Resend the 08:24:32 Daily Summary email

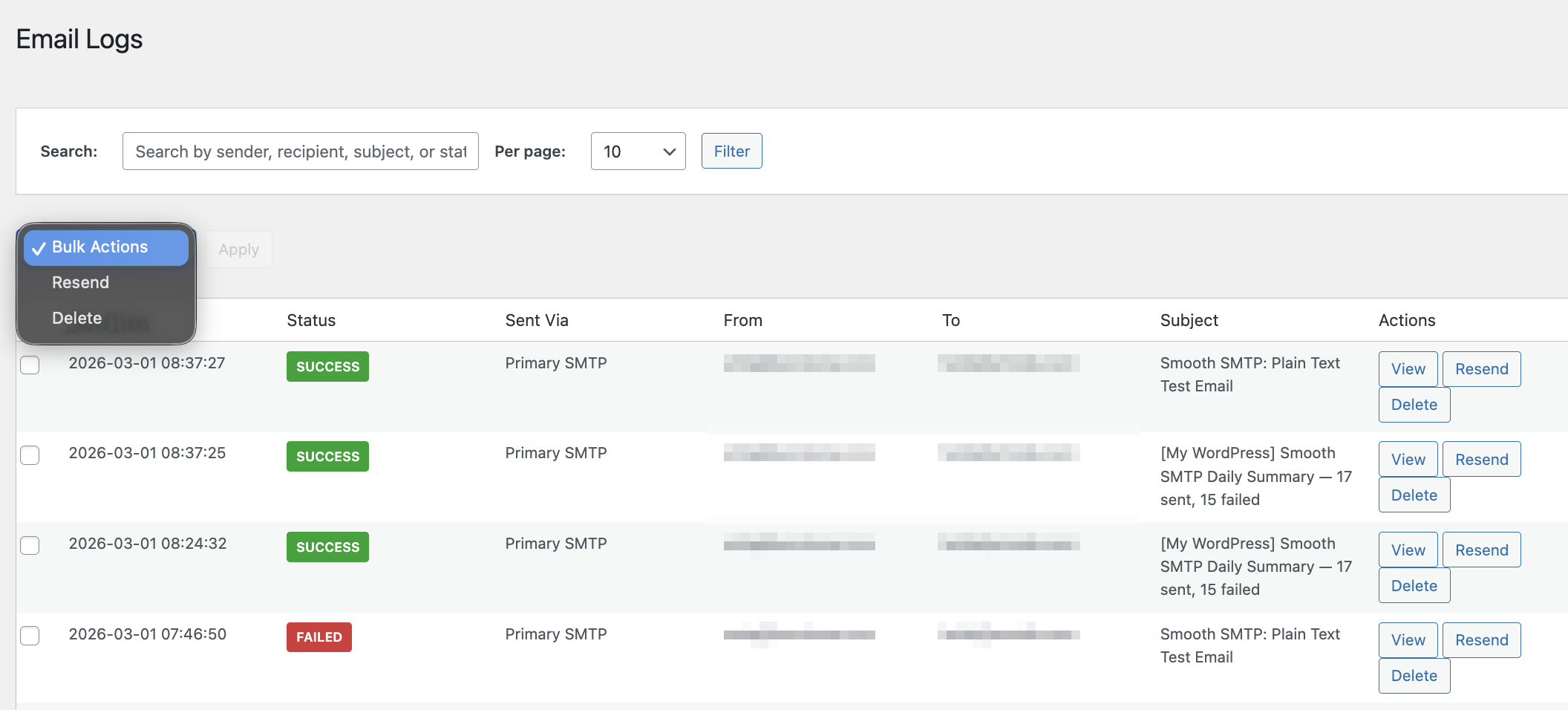tap(1481, 550)
